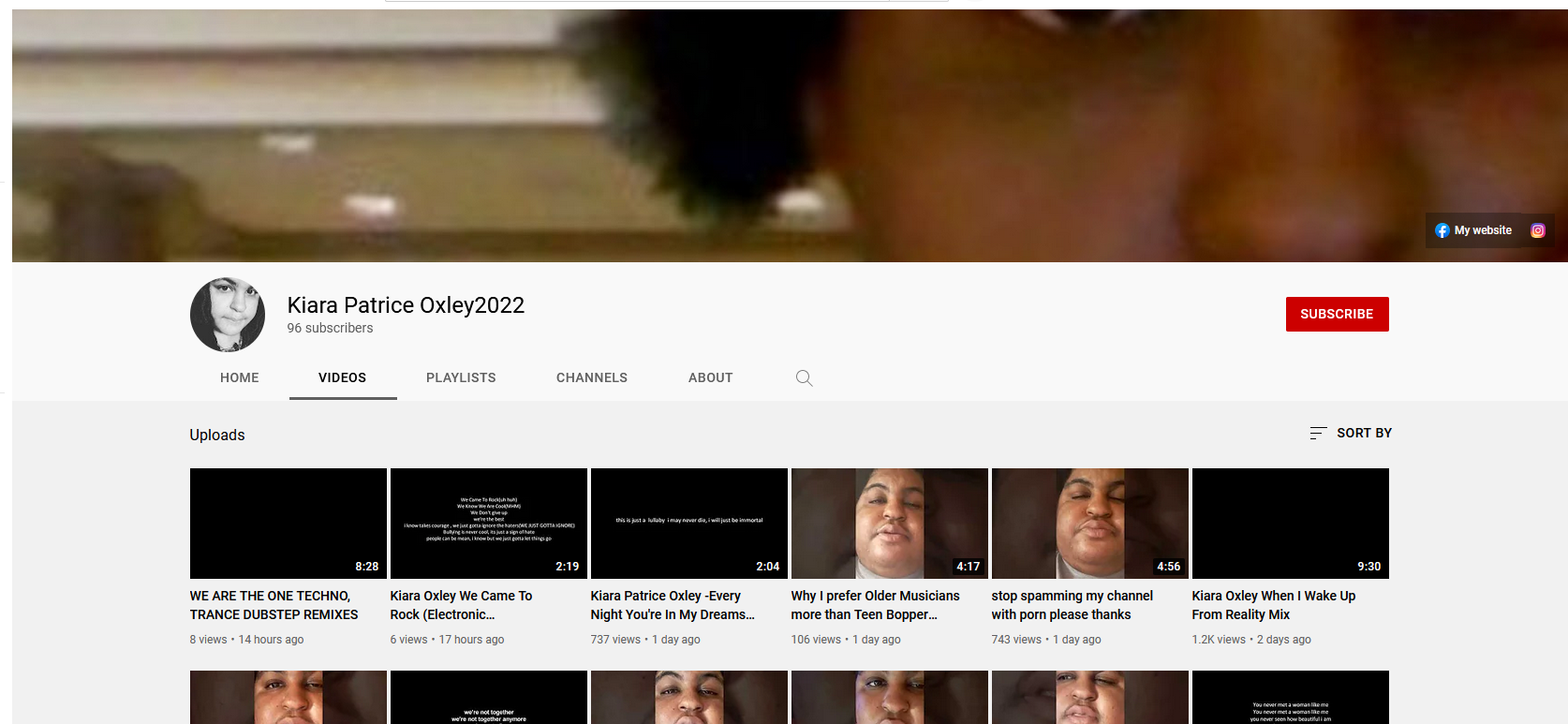Play the 9:30 Wake Up From Reality thumbnail
Screen dimensions: 1568x724
pyautogui.click(x=1291, y=524)
